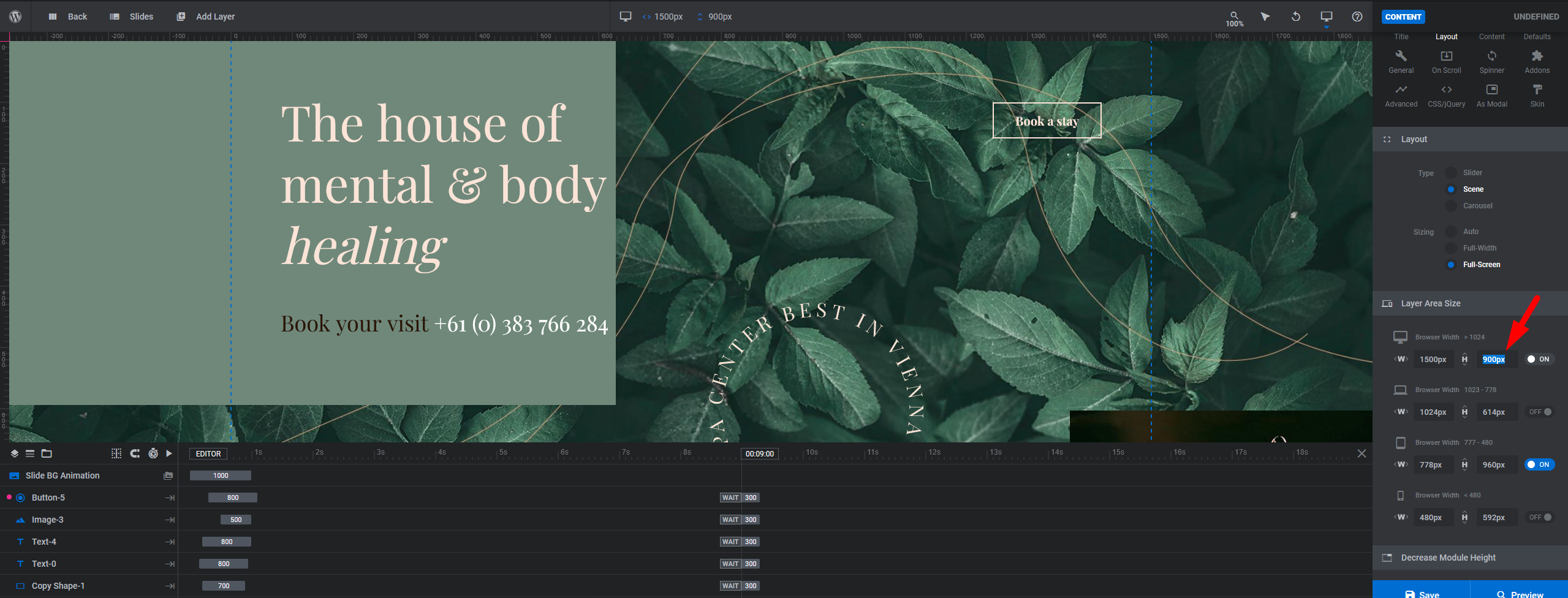Viewport: 1568px width, 598px height.
Task: Switch to the Content tab
Action: pos(1492,37)
